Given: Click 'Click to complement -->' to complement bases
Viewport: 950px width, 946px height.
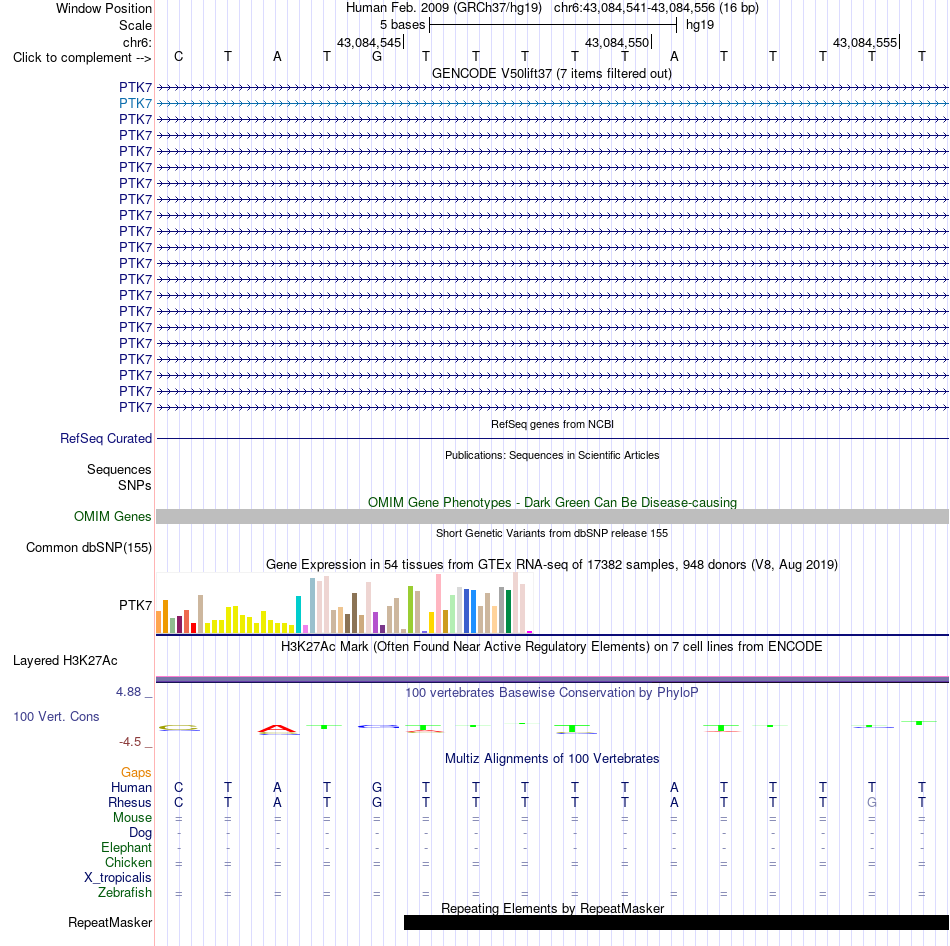Looking at the screenshot, I should coord(82,58).
